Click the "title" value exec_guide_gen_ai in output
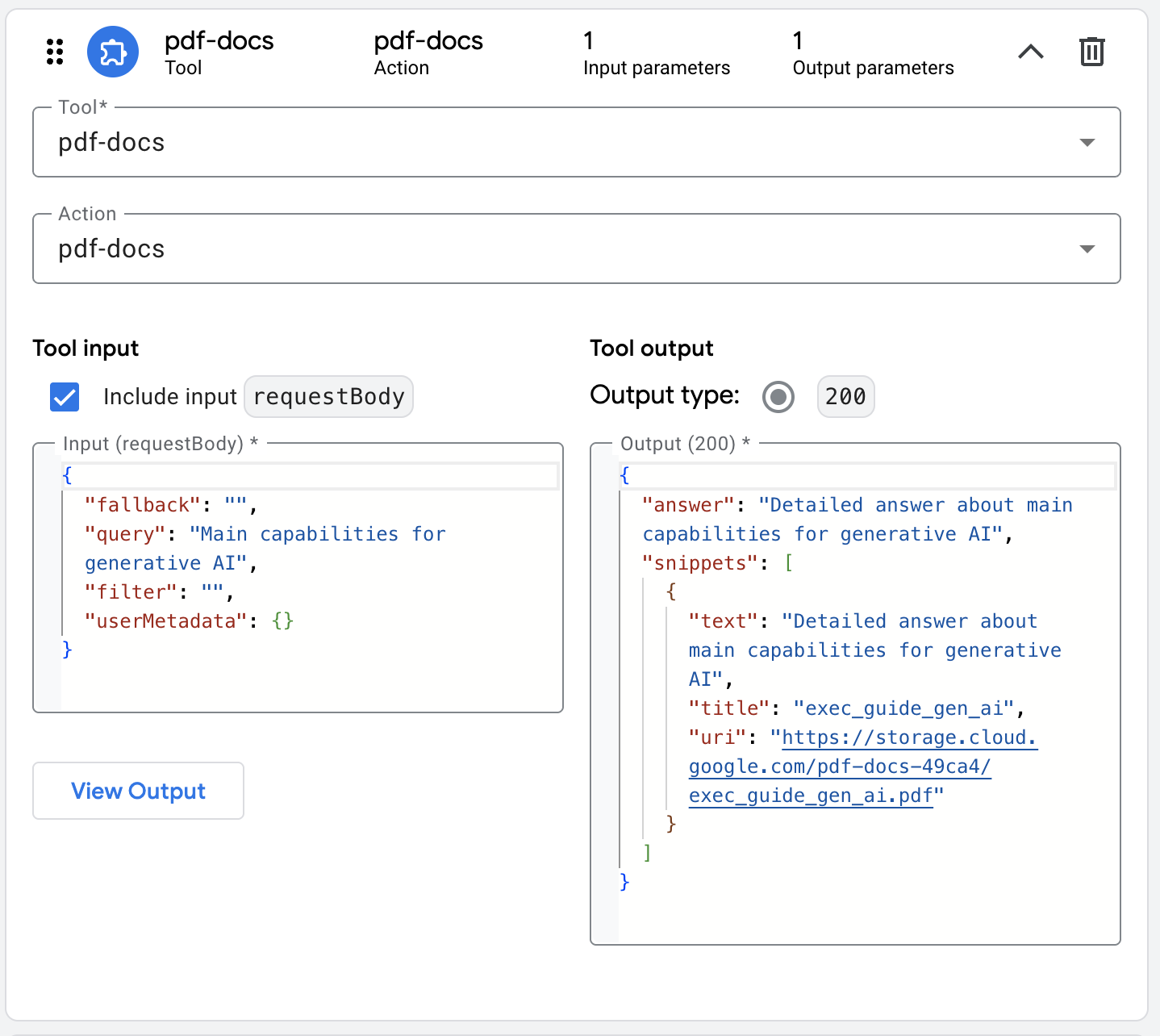The width and height of the screenshot is (1160, 1036). coord(903,708)
